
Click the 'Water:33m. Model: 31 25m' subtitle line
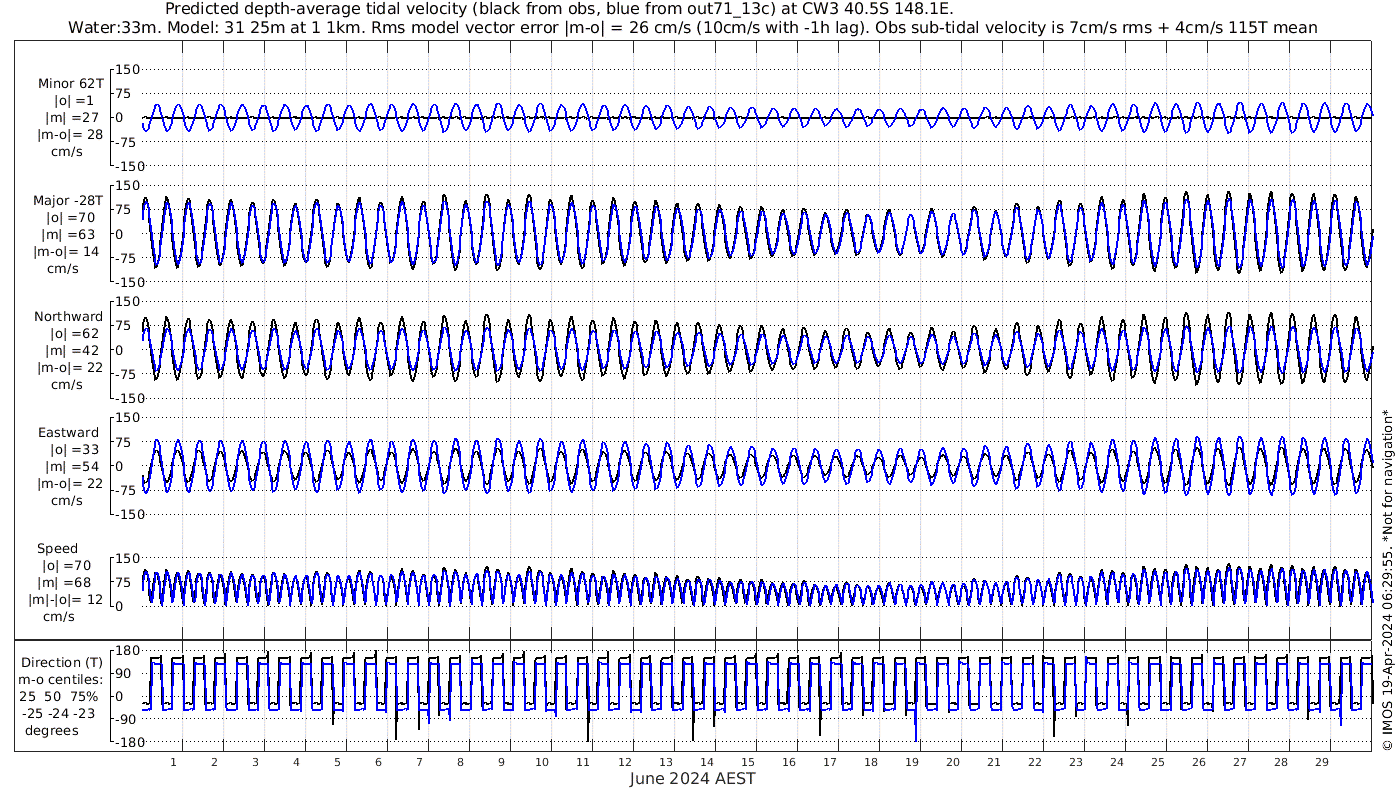pos(693,28)
